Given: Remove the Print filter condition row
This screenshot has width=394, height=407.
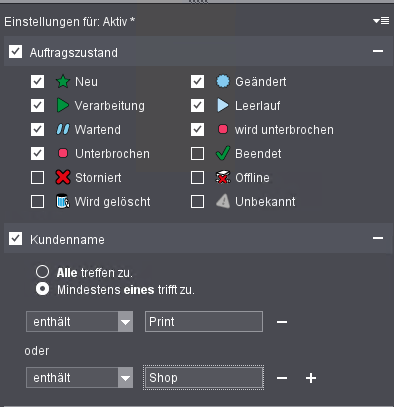Looking at the screenshot, I should point(282,322).
